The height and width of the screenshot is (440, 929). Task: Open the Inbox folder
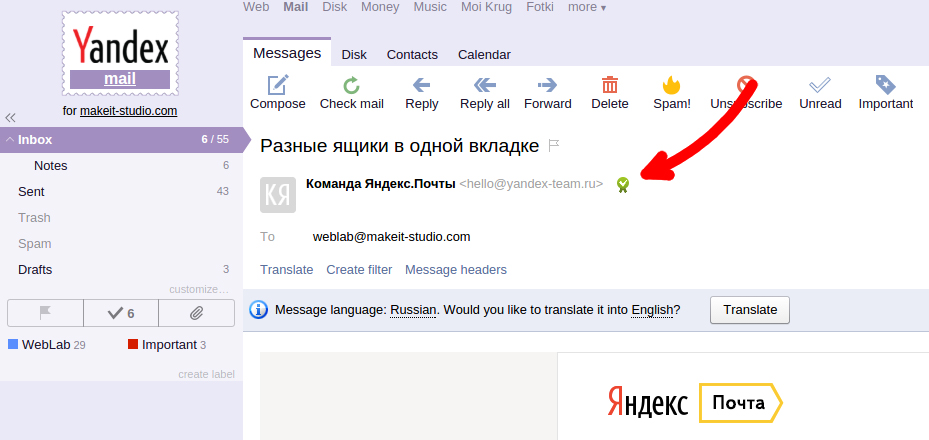tap(120, 140)
